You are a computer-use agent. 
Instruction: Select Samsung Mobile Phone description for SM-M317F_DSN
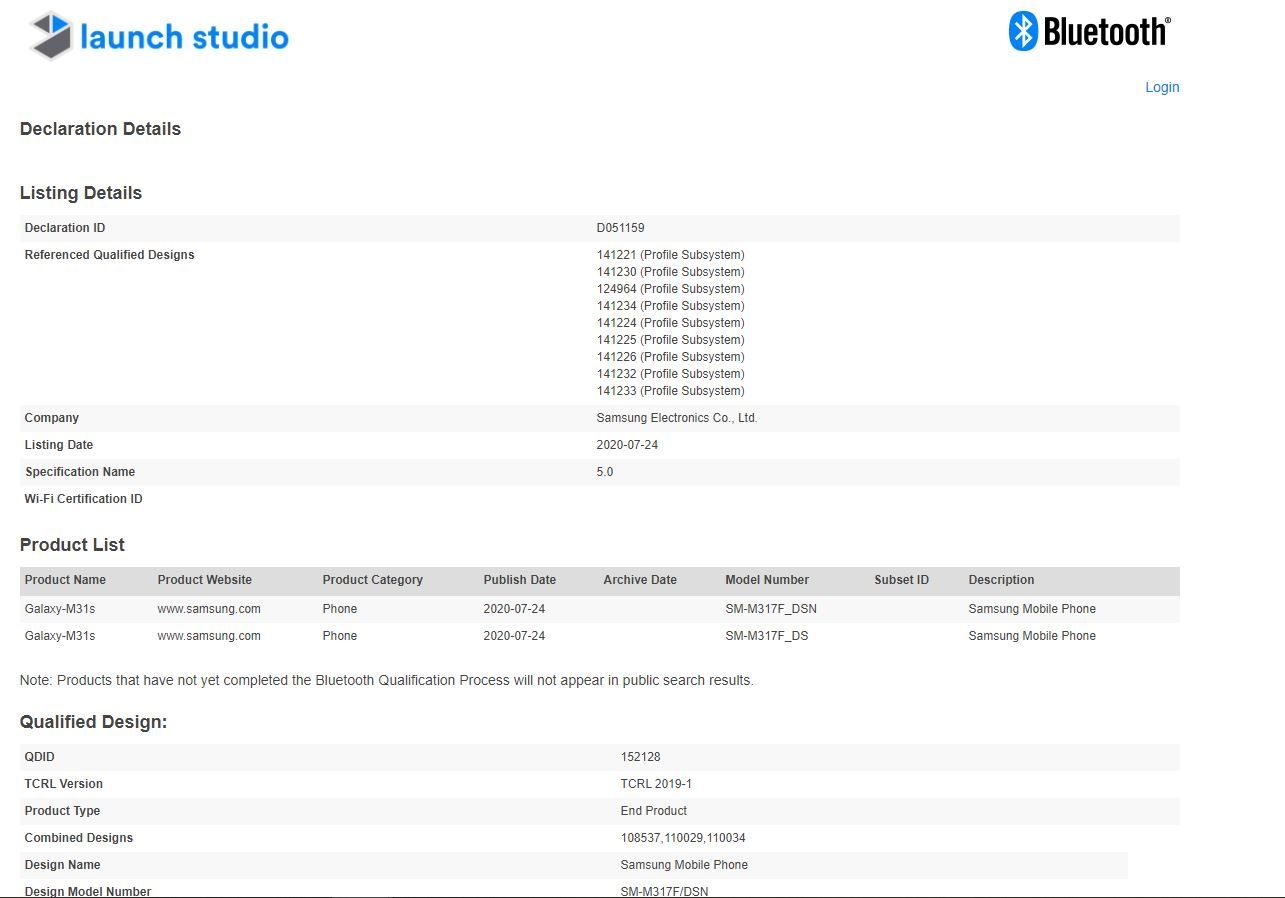tap(1032, 609)
